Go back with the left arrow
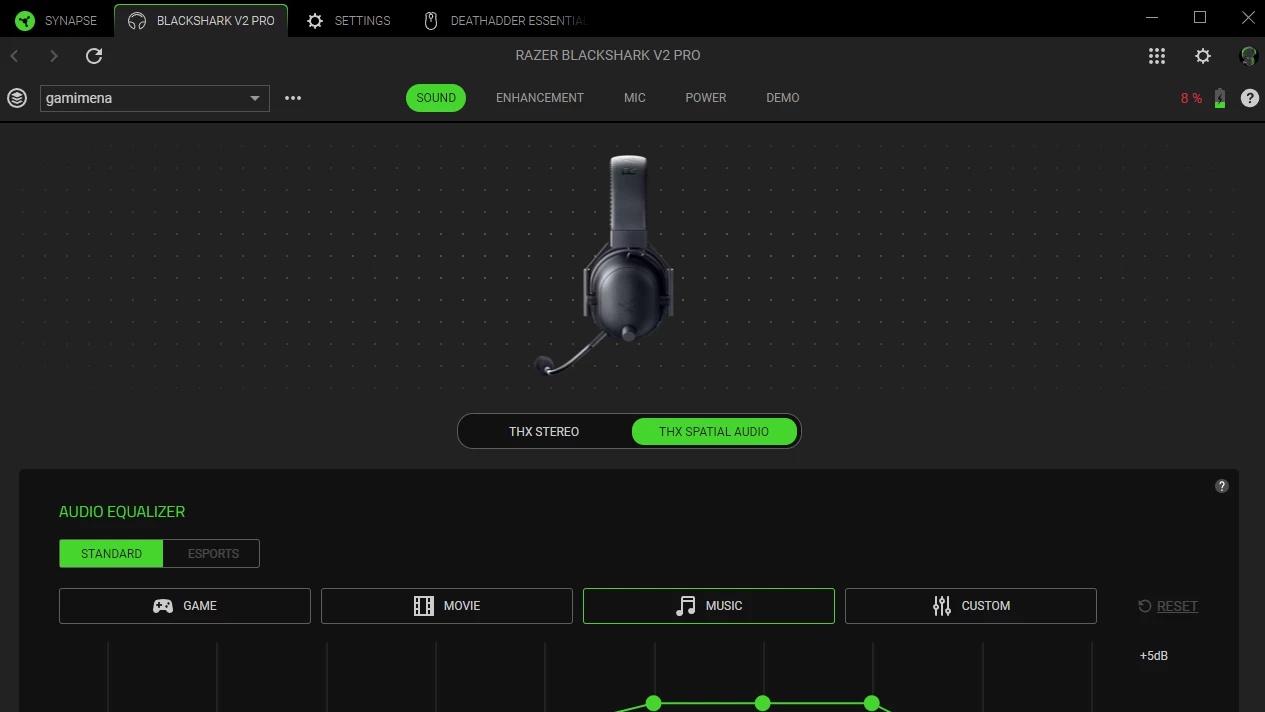 point(15,56)
